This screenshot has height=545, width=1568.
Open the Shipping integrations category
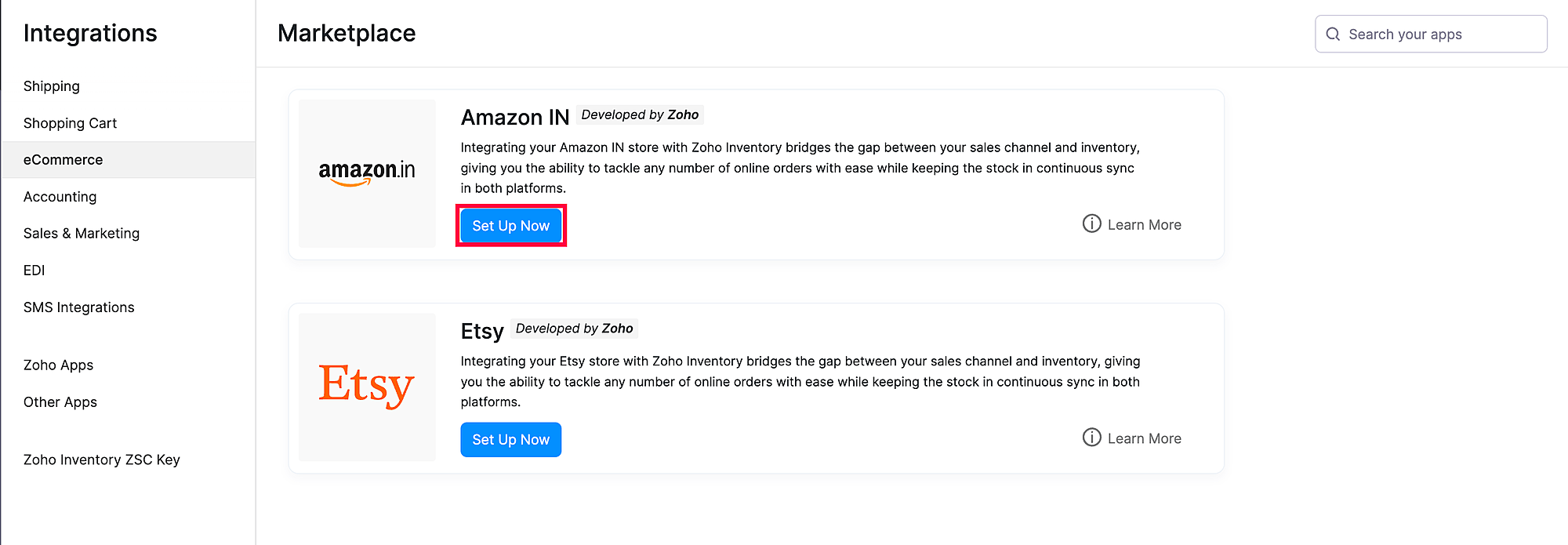(52, 86)
